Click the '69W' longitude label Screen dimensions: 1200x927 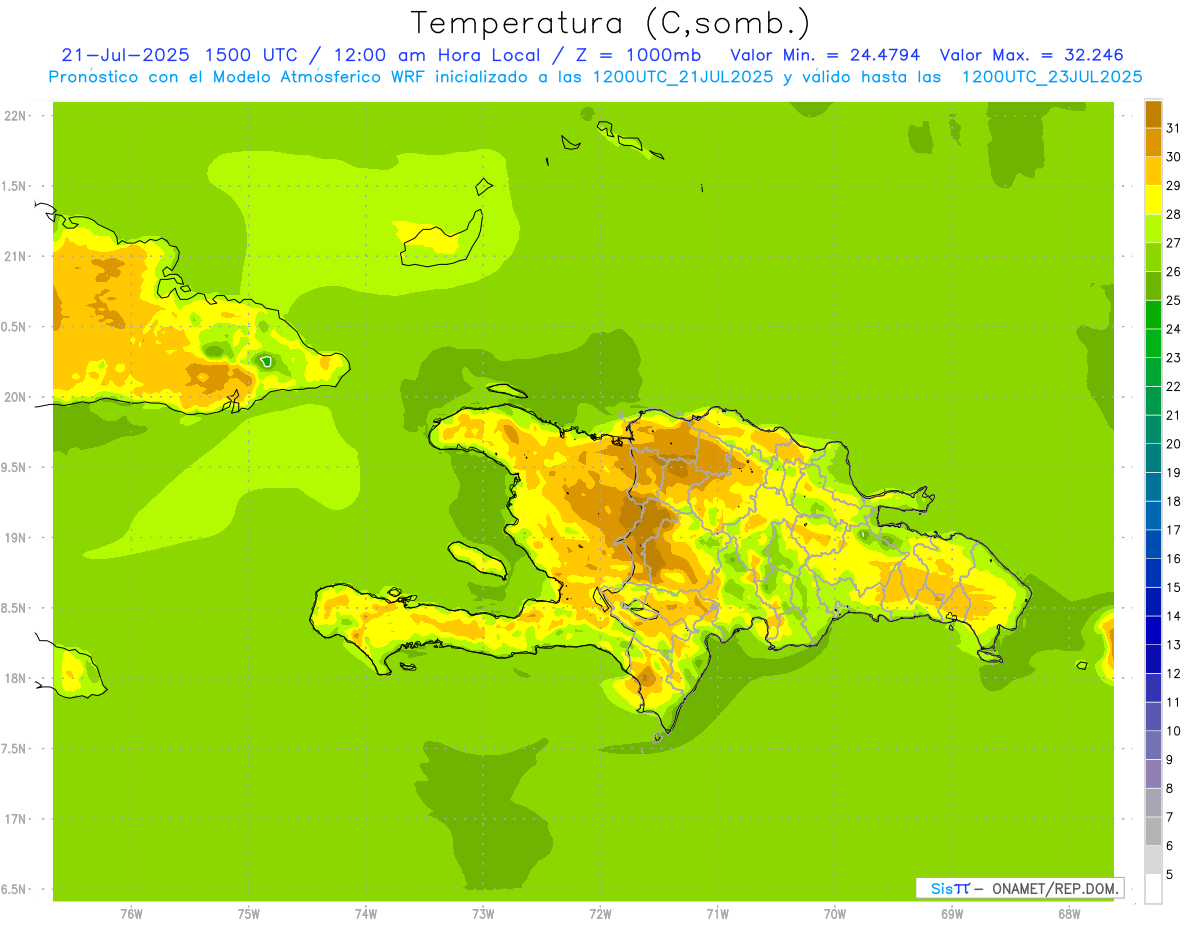click(x=952, y=914)
